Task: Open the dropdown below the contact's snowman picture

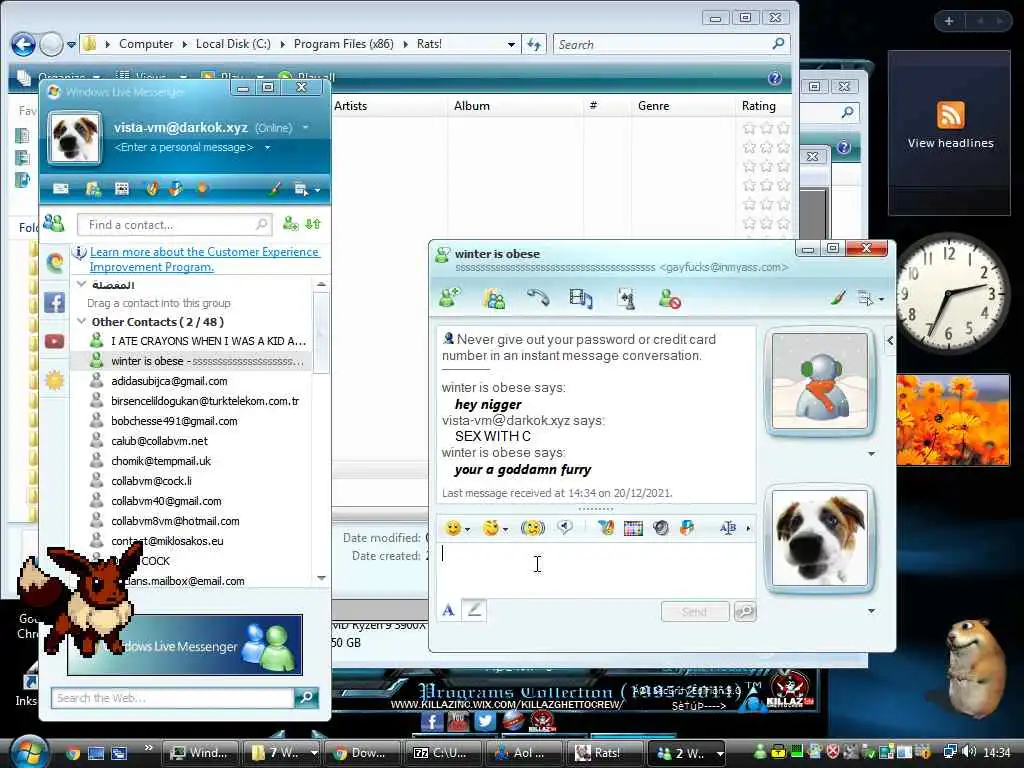Action: point(871,453)
